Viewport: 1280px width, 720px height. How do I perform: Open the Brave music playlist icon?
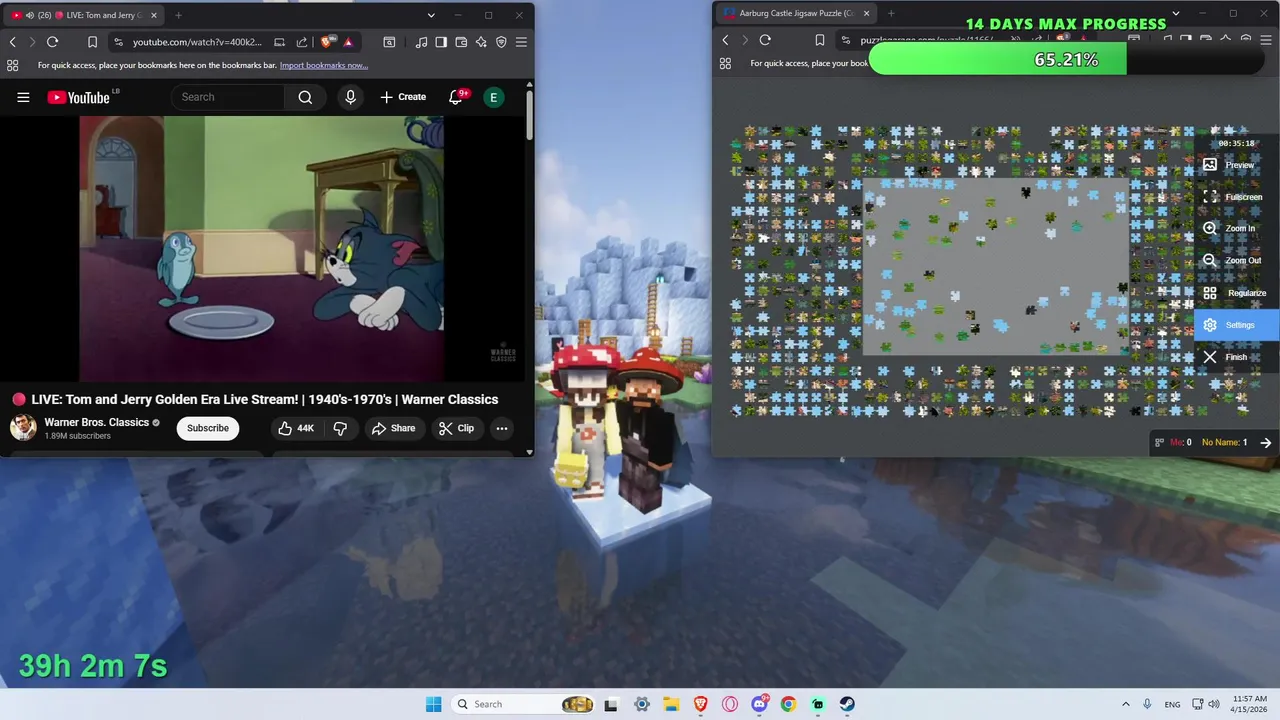pyautogui.click(x=421, y=42)
